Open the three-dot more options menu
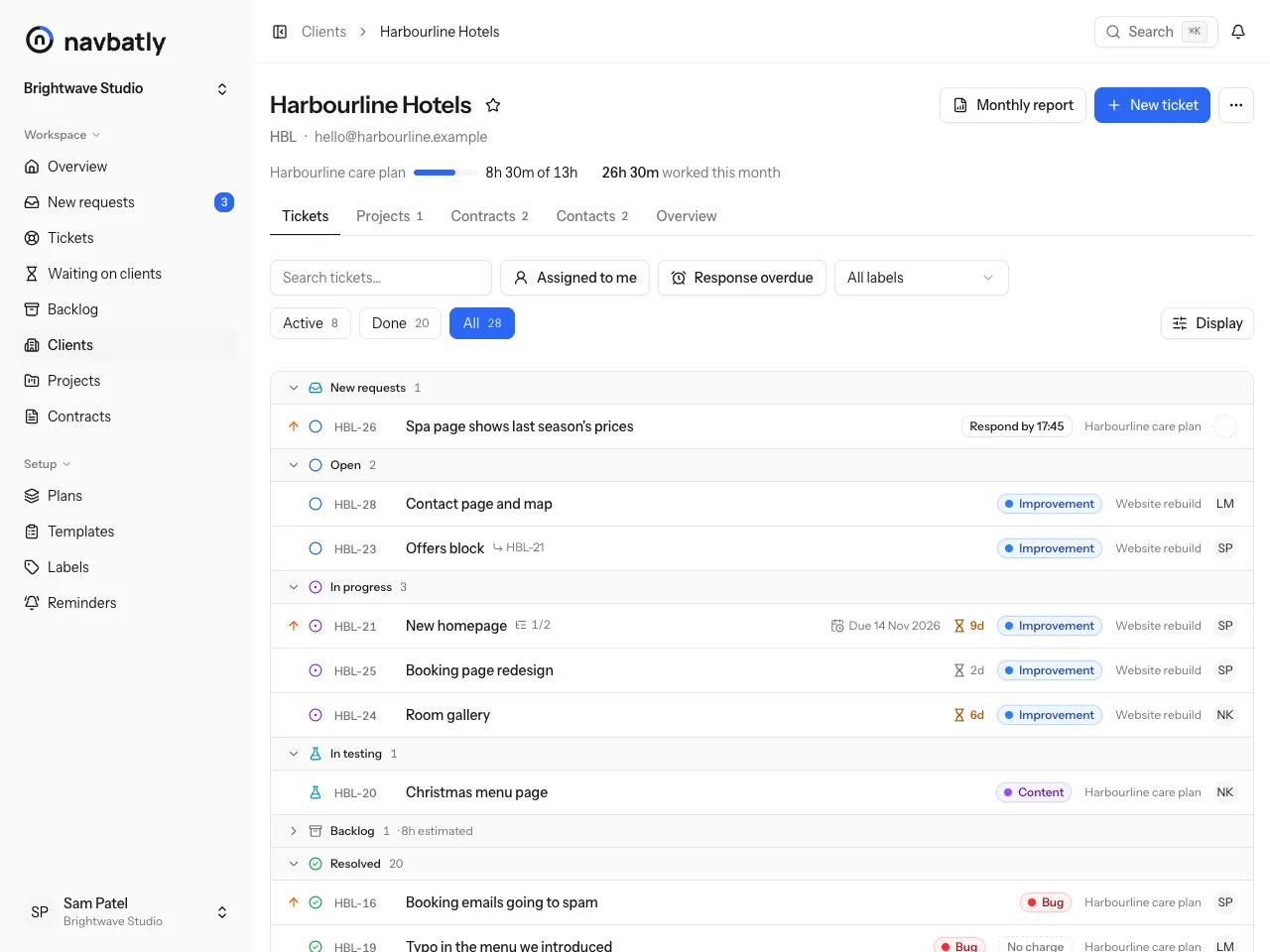This screenshot has width=1270, height=952. (1236, 105)
